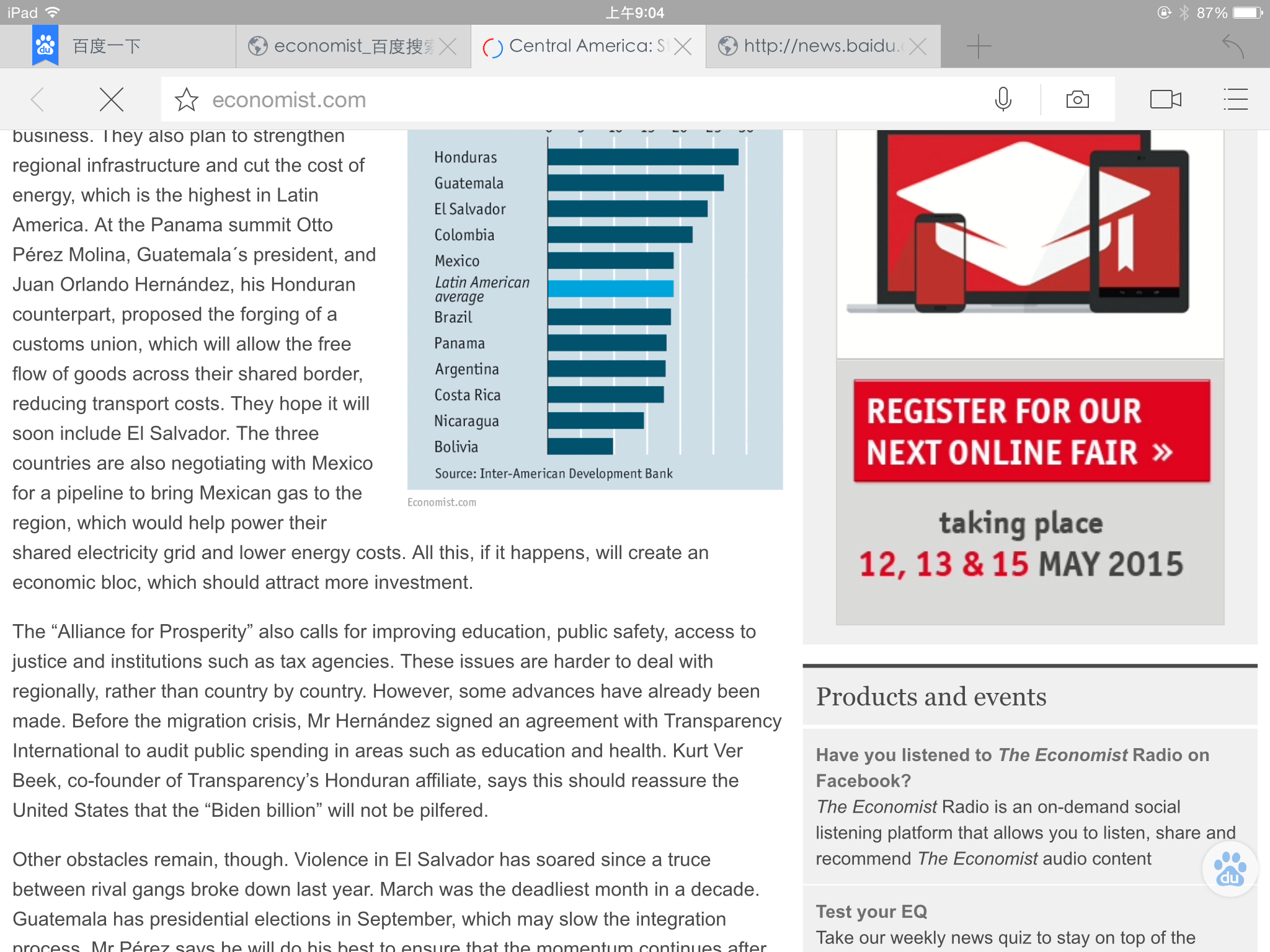Open the browser menu list icon
The width and height of the screenshot is (1270, 952).
(x=1235, y=100)
